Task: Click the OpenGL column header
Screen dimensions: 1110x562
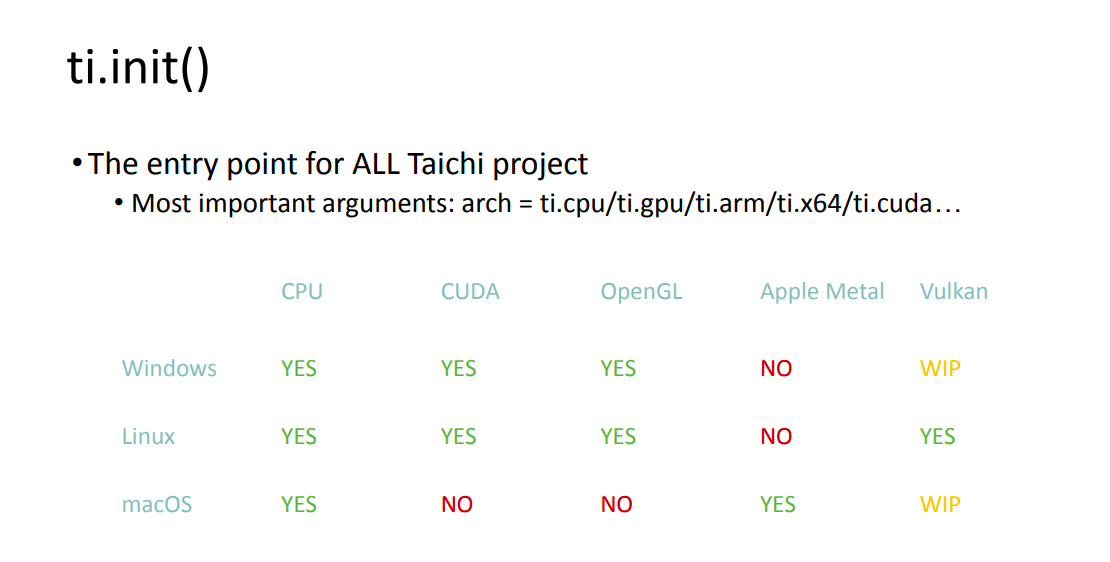Action: tap(641, 292)
